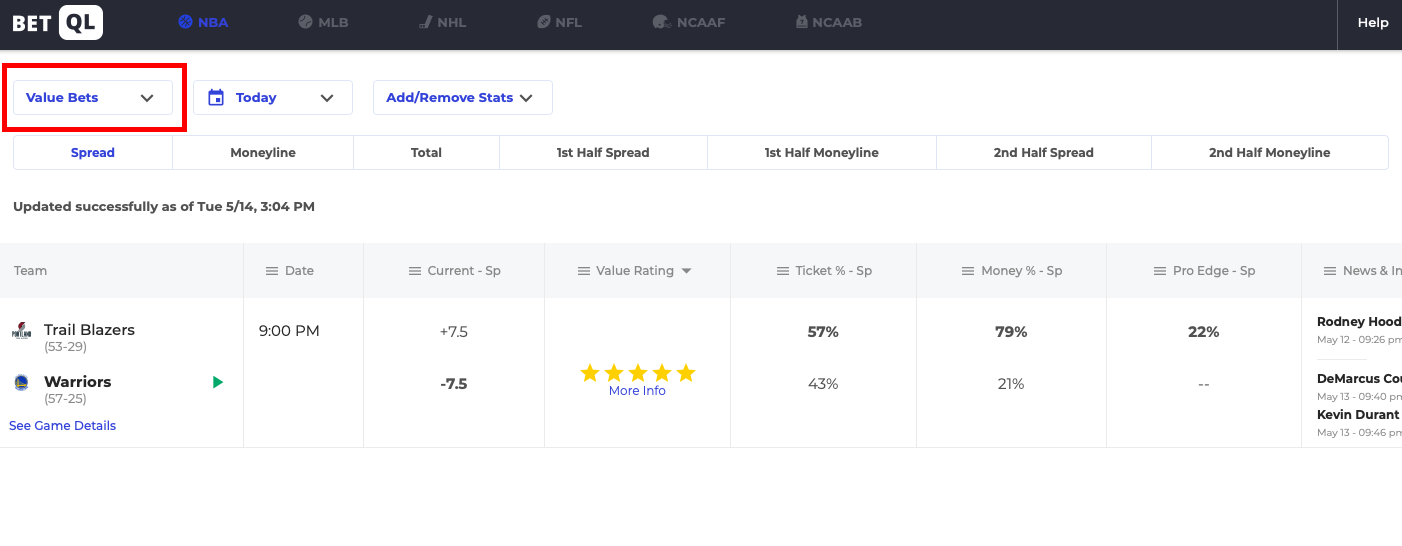
Task: Click the More Info link
Action: click(x=637, y=391)
